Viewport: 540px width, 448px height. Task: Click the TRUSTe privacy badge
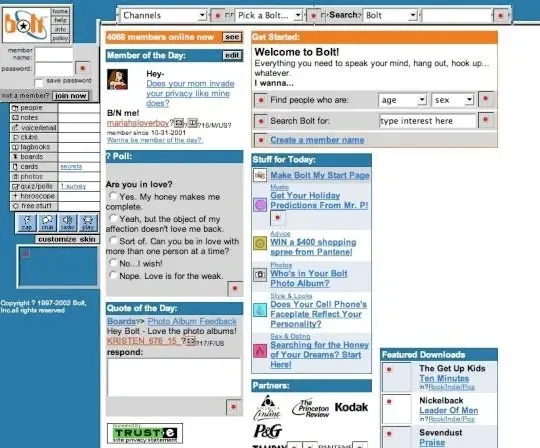coord(145,433)
